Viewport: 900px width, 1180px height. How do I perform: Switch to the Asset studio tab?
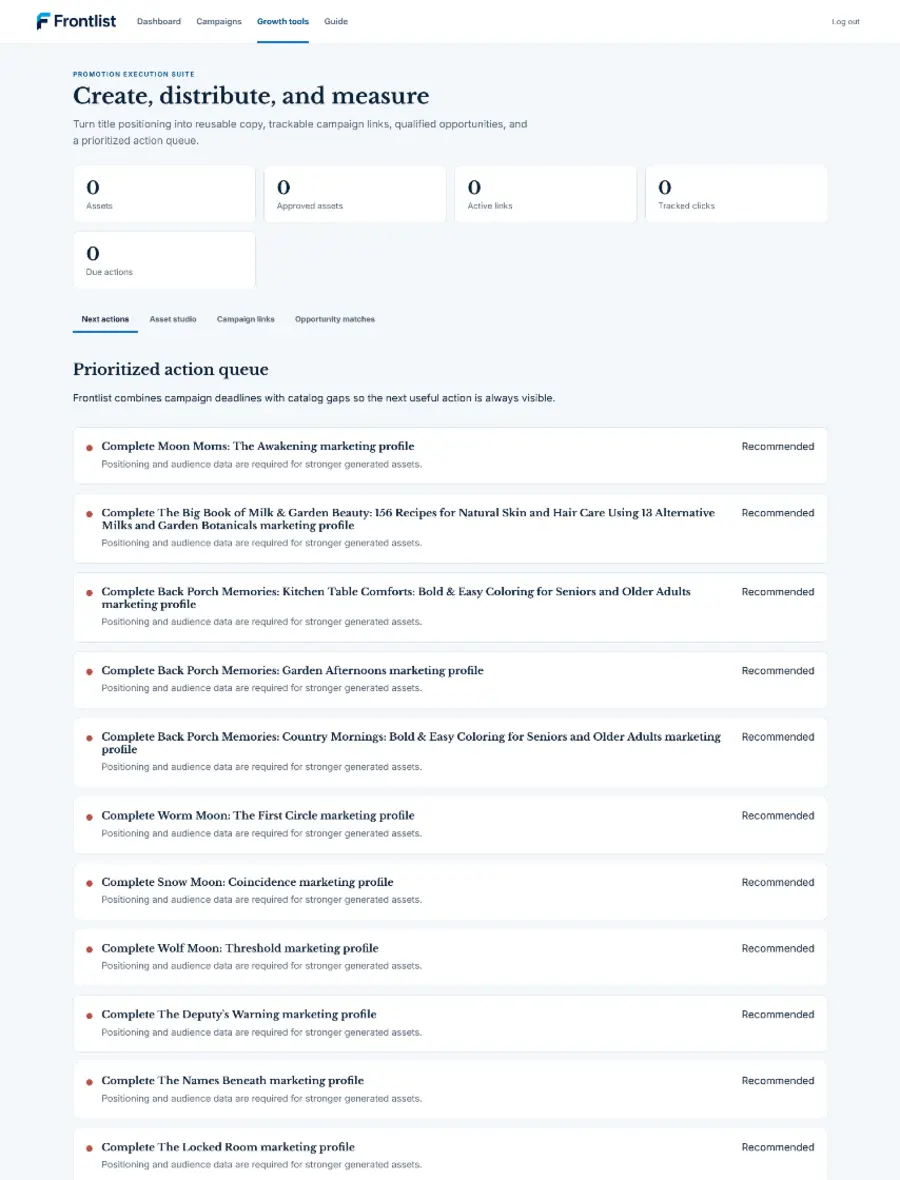pos(173,319)
